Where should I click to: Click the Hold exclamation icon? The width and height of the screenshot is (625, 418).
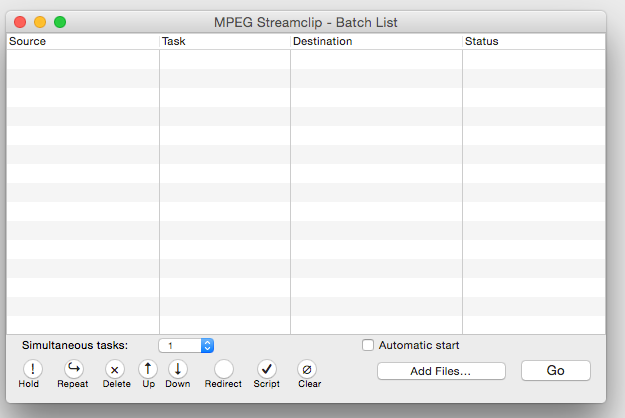click(x=33, y=369)
